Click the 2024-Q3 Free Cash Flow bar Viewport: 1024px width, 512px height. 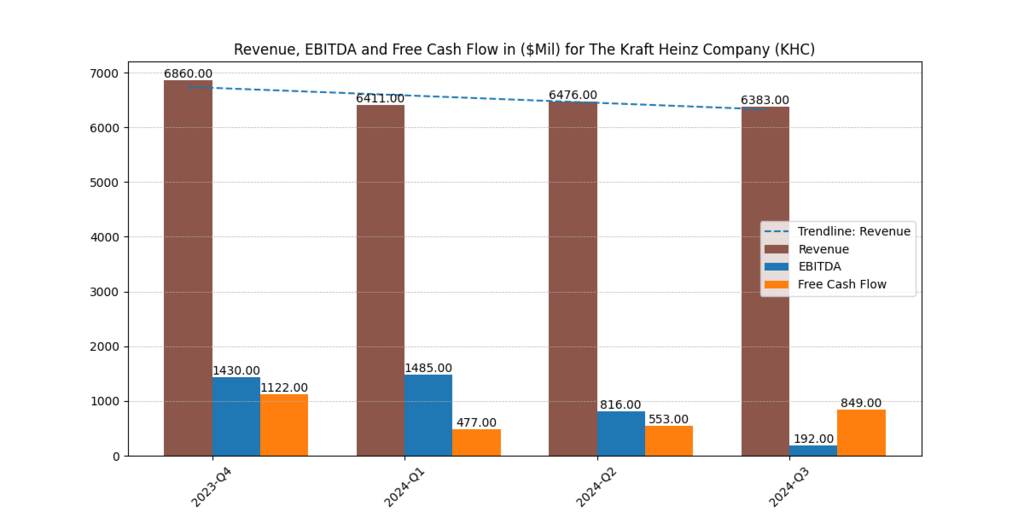click(861, 433)
